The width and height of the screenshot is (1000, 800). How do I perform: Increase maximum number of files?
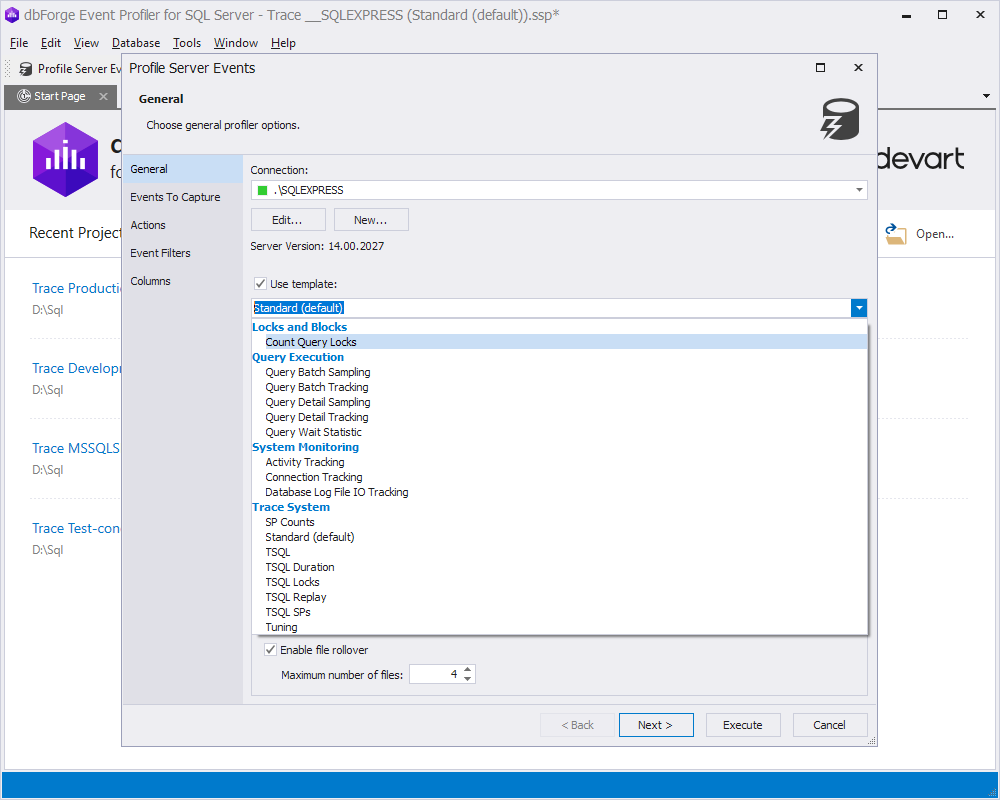point(467,670)
